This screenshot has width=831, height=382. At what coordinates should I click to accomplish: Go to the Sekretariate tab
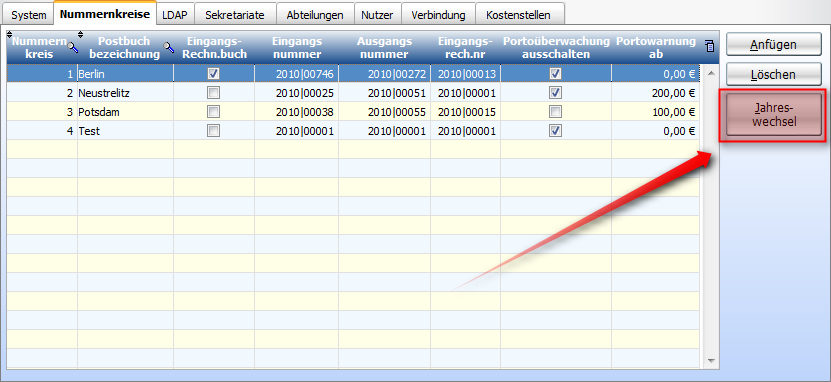click(x=235, y=15)
